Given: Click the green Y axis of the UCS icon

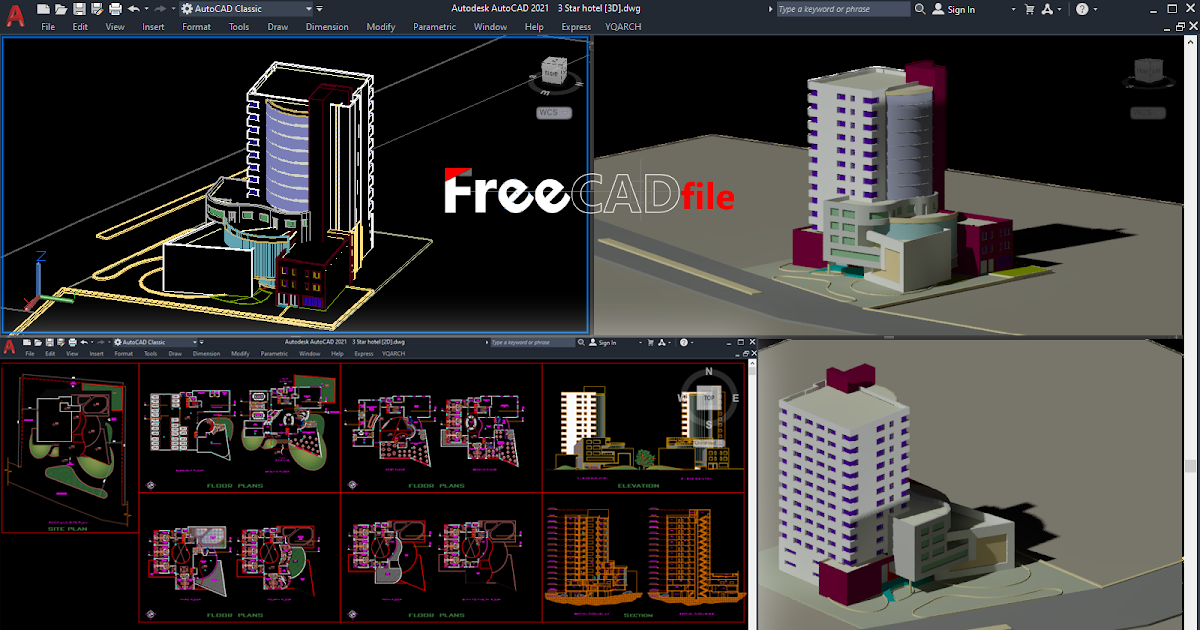Looking at the screenshot, I should point(57,298).
